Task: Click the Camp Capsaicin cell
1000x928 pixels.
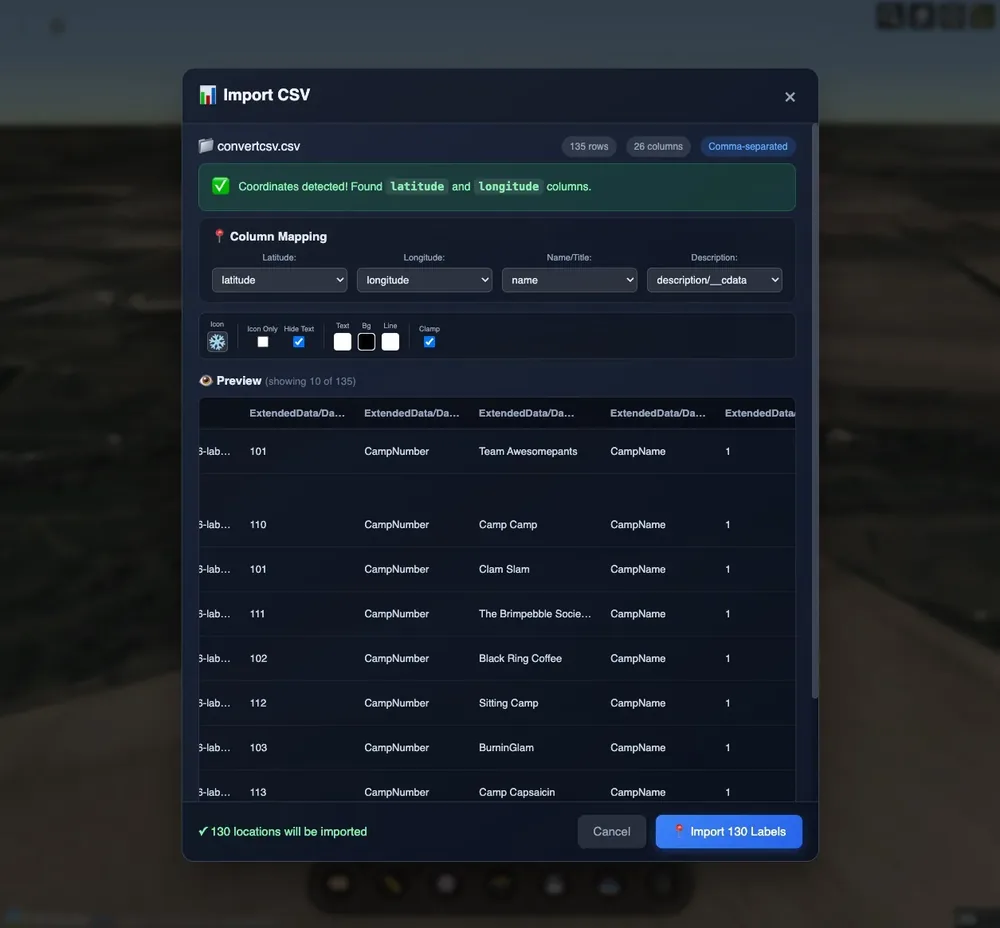Action: pyautogui.click(x=517, y=793)
